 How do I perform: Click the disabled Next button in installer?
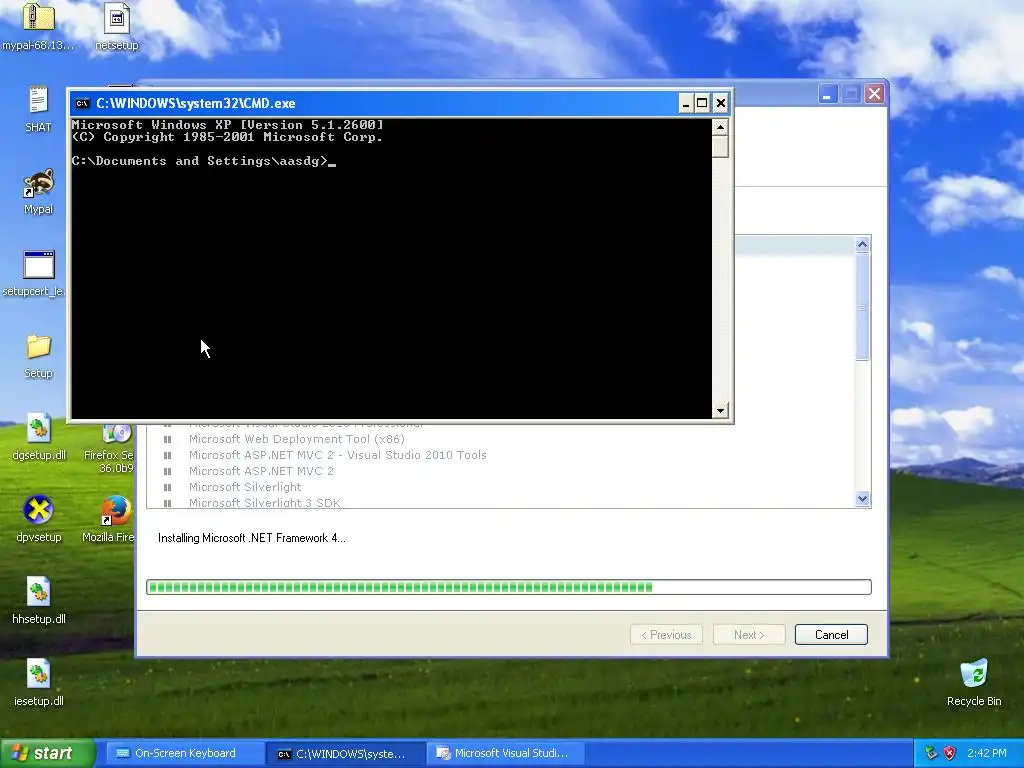tap(749, 635)
